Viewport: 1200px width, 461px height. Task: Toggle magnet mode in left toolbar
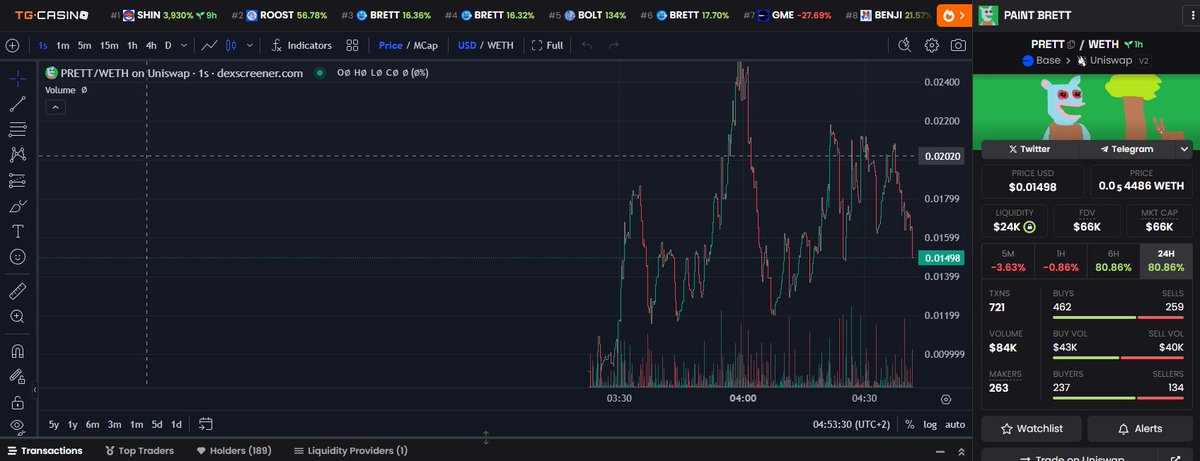click(17, 351)
